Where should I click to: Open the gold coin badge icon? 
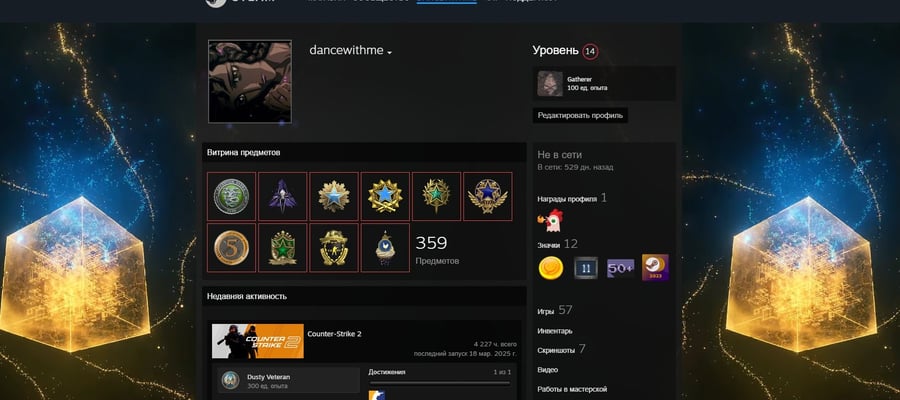(x=551, y=268)
